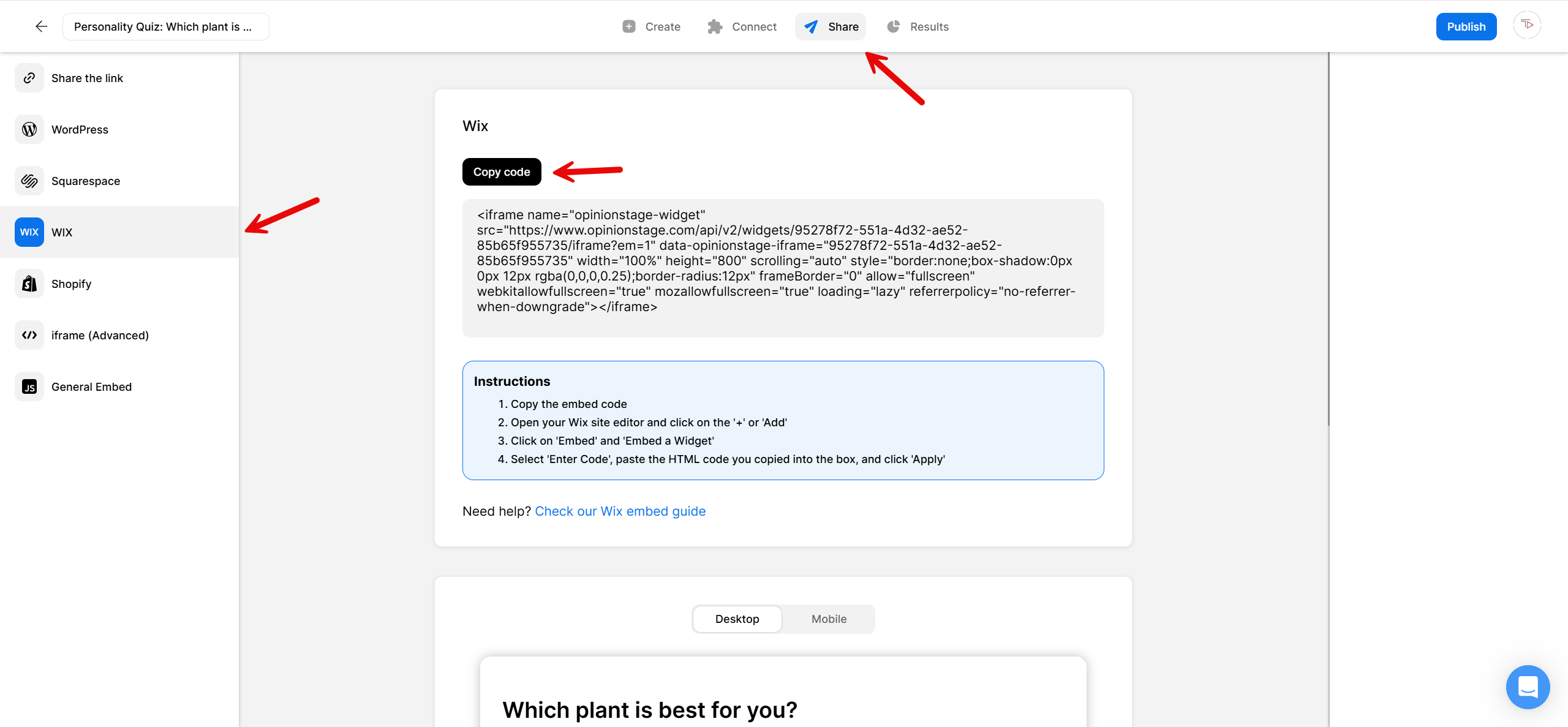Open the chat support bubble

(x=1528, y=687)
